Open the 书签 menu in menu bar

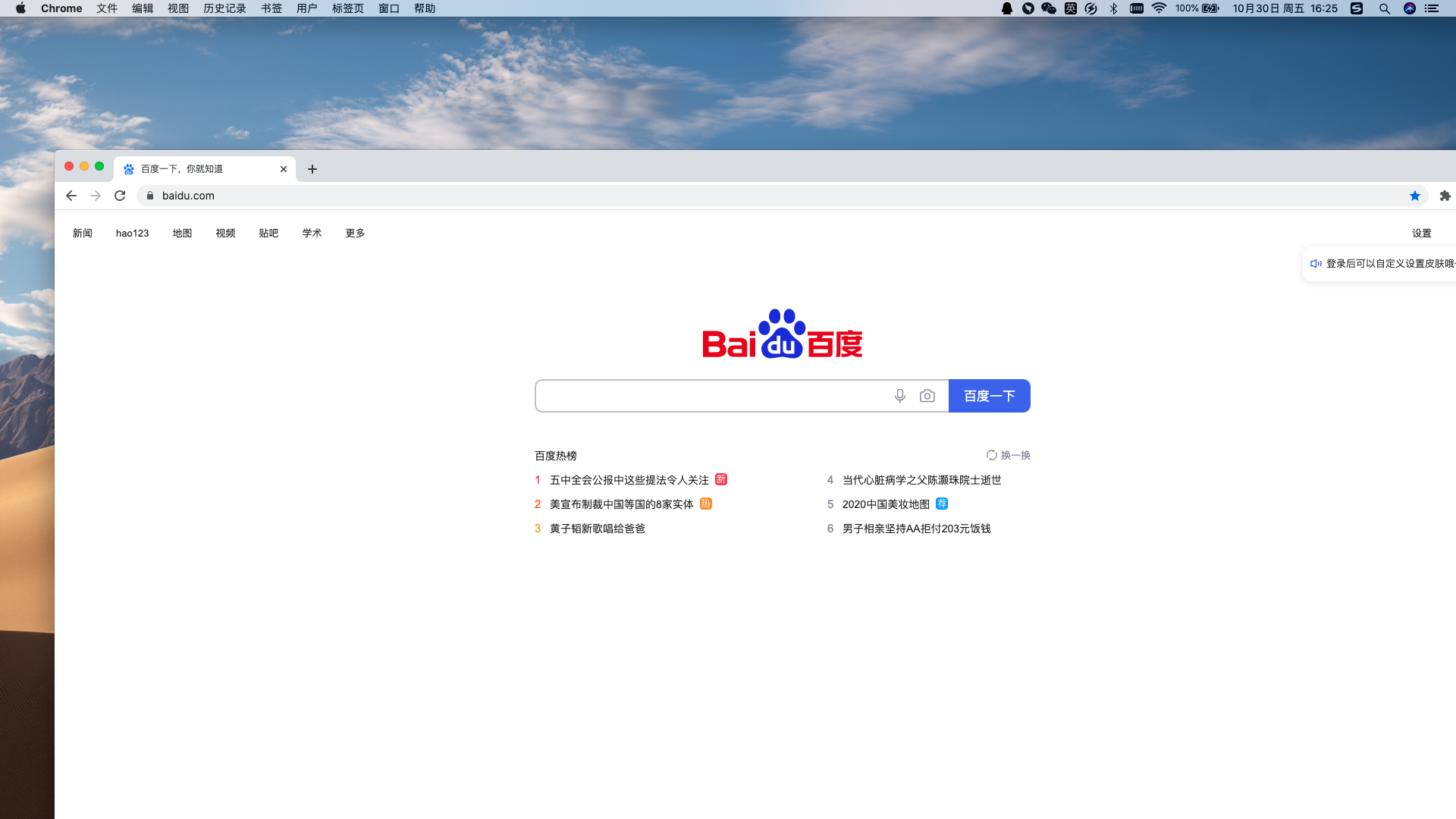click(x=271, y=8)
